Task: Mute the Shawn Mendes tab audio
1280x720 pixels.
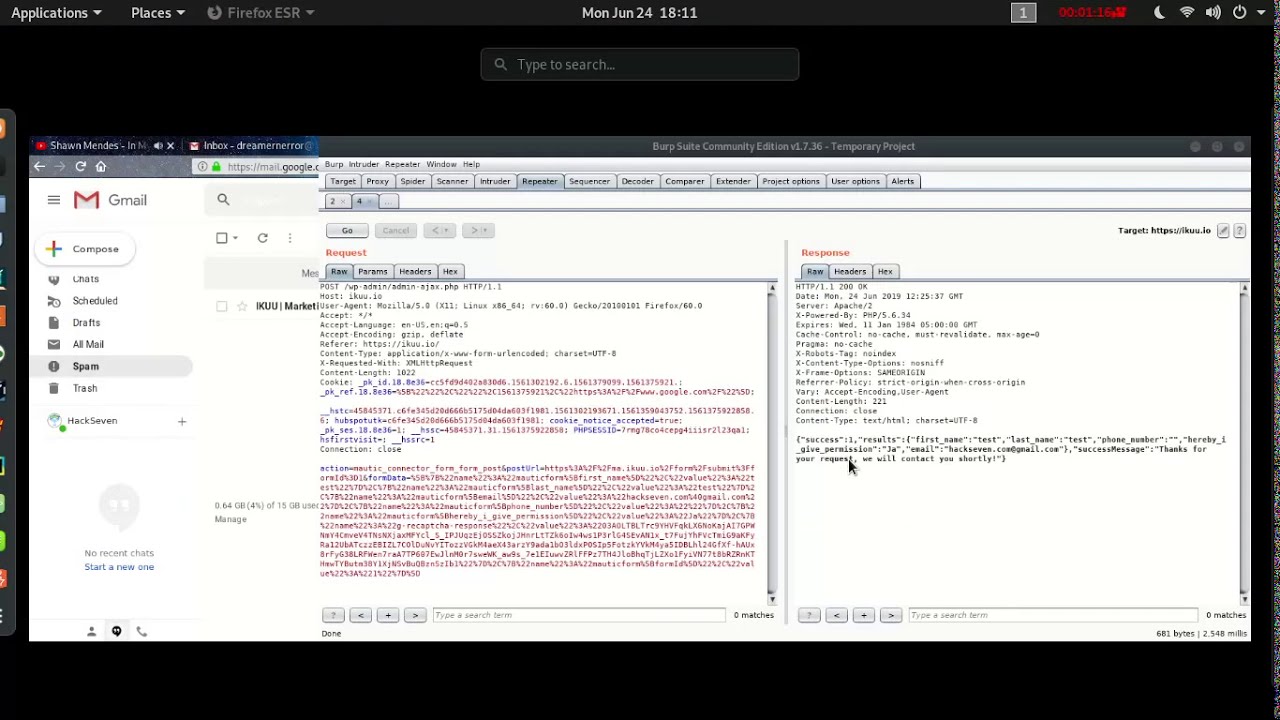Action: 157,146
